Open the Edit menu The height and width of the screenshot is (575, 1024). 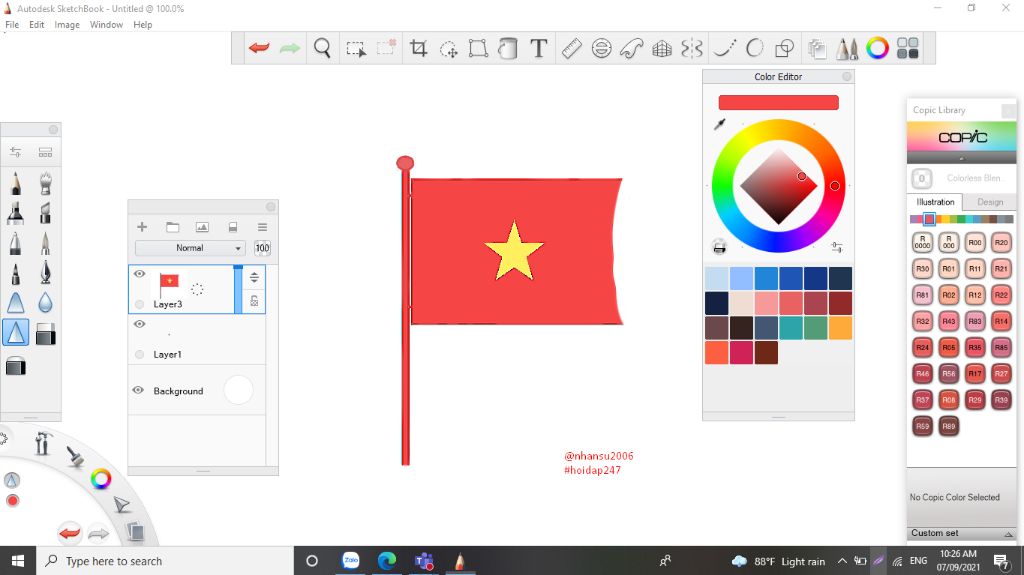37,25
